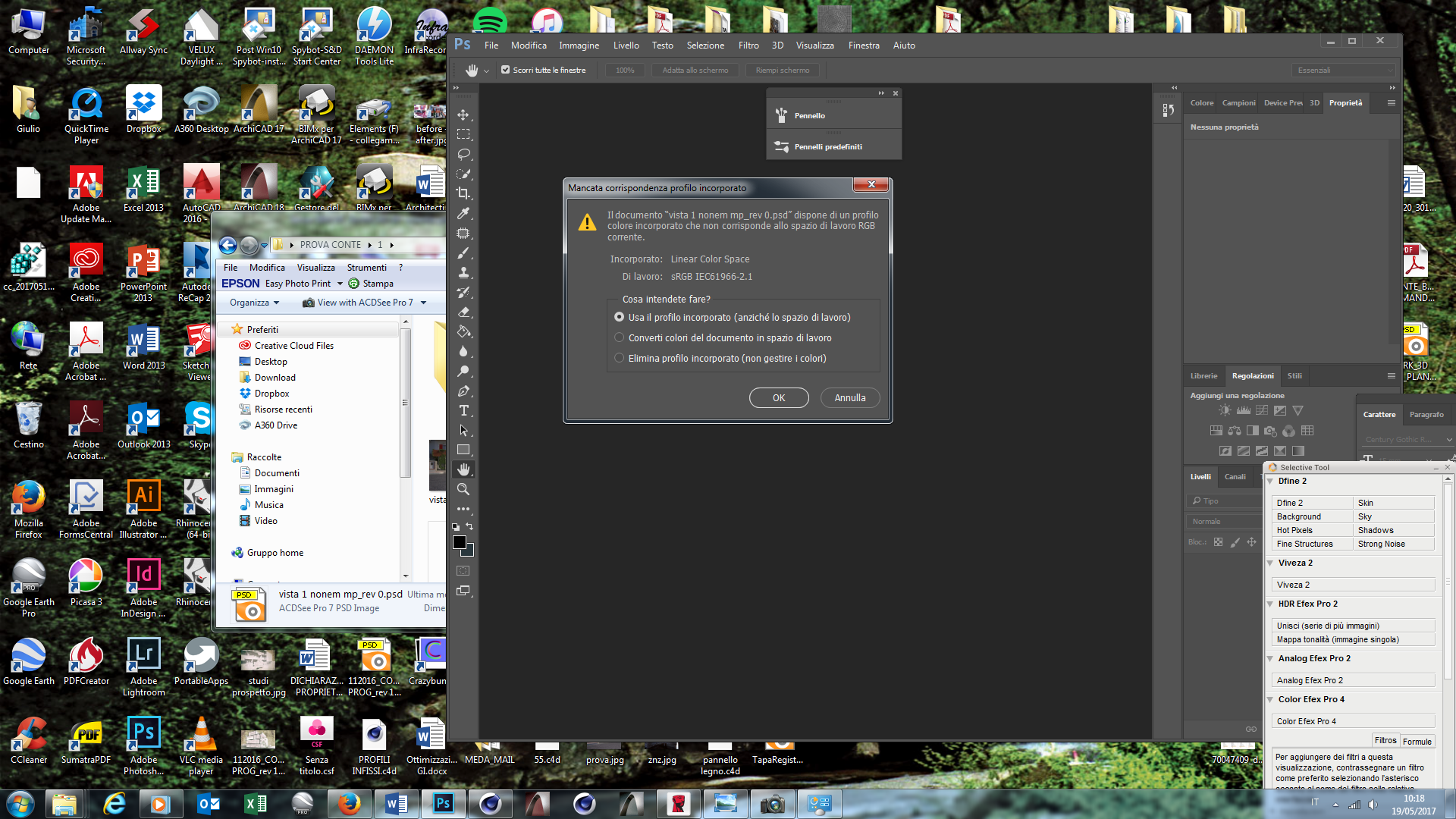Screen dimensions: 1456x819
Task: Click Annulla to cancel the dialog
Action: pyautogui.click(x=849, y=397)
